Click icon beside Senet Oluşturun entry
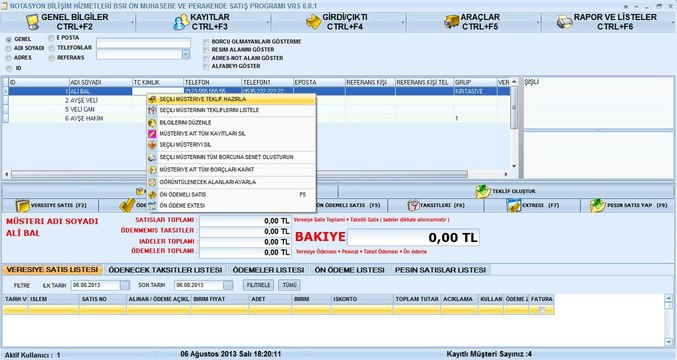The height and width of the screenshot is (360, 677). pyautogui.click(x=152, y=158)
